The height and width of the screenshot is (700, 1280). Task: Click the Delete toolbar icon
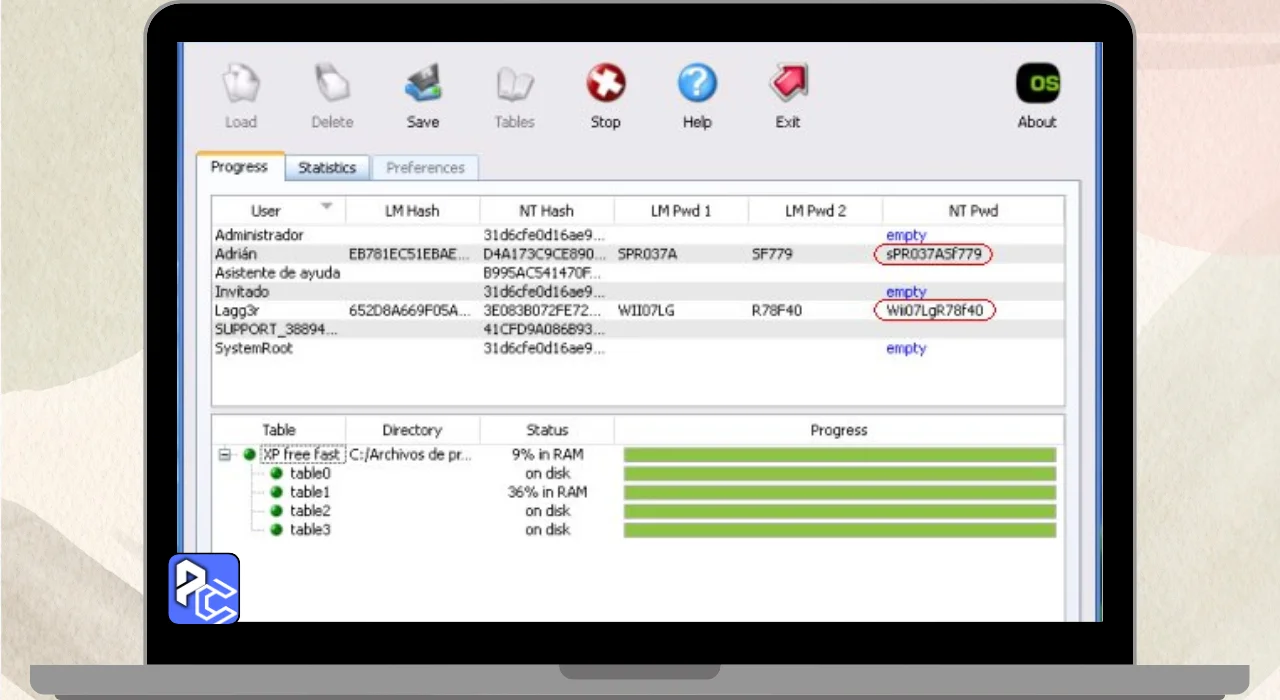(x=331, y=85)
